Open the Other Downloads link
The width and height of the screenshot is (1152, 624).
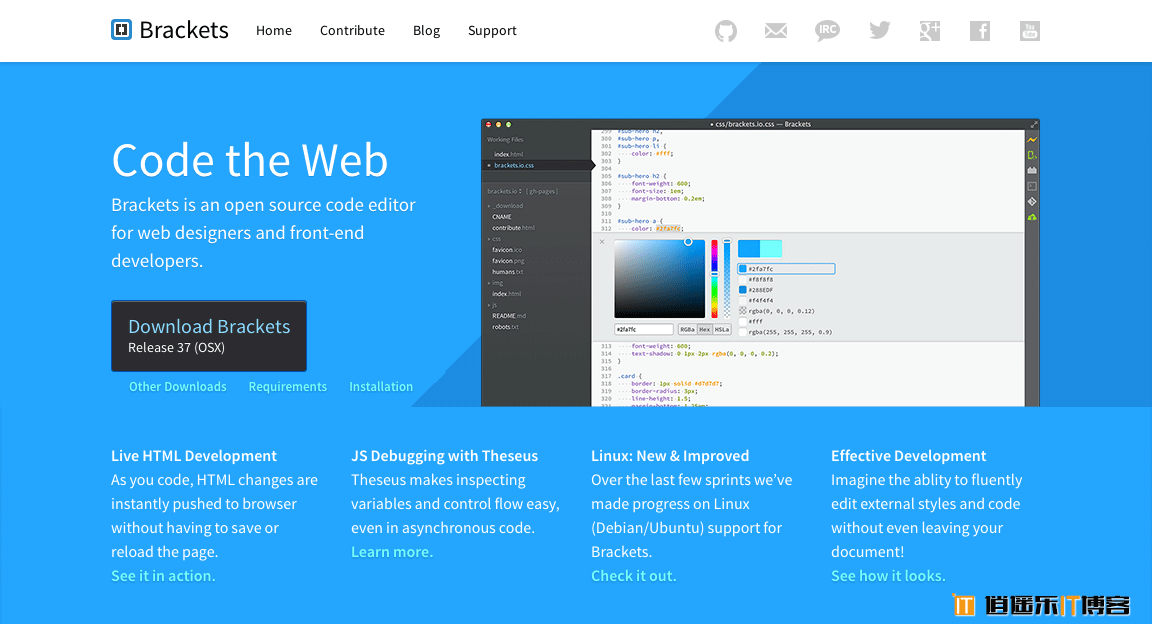178,387
